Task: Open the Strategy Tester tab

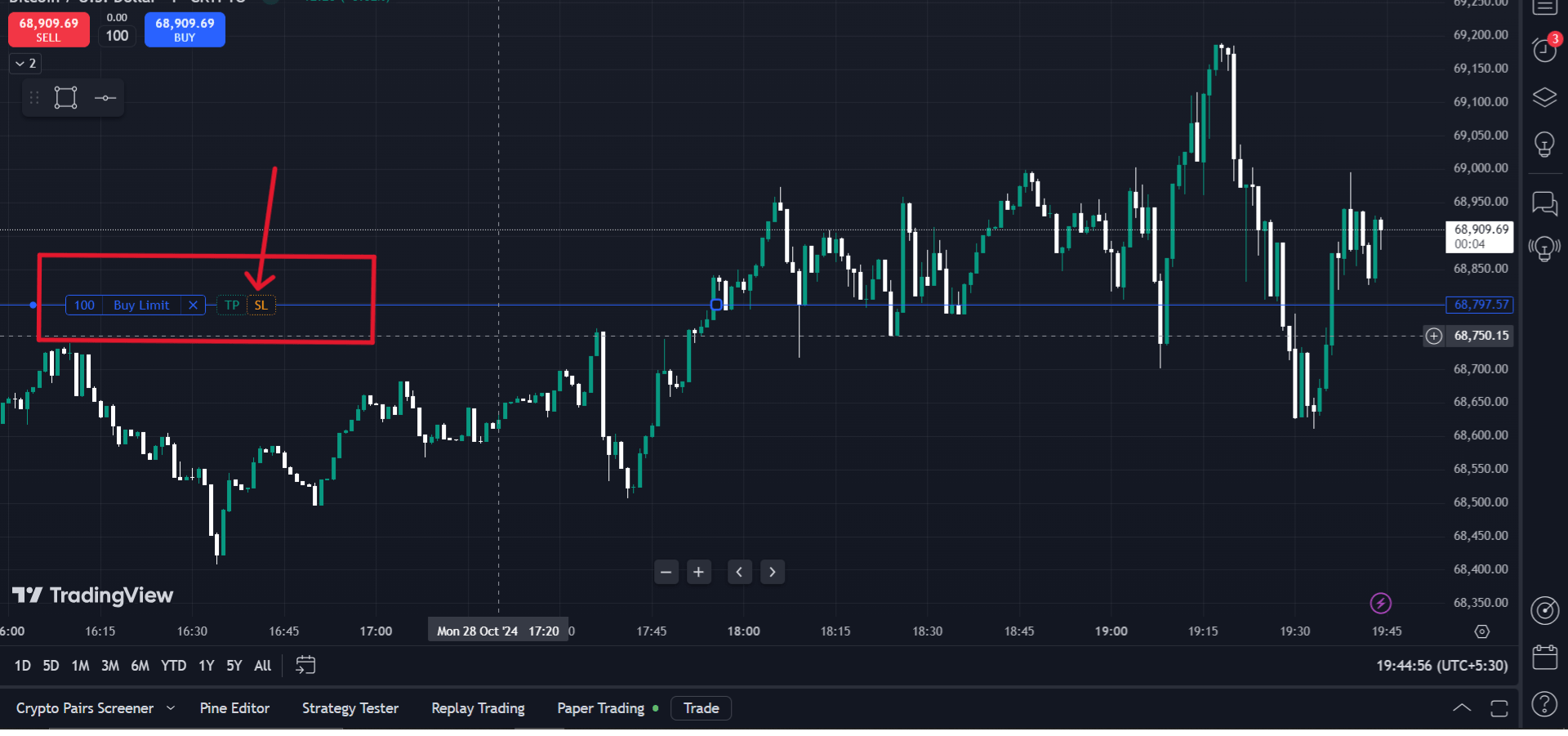Action: click(x=350, y=708)
